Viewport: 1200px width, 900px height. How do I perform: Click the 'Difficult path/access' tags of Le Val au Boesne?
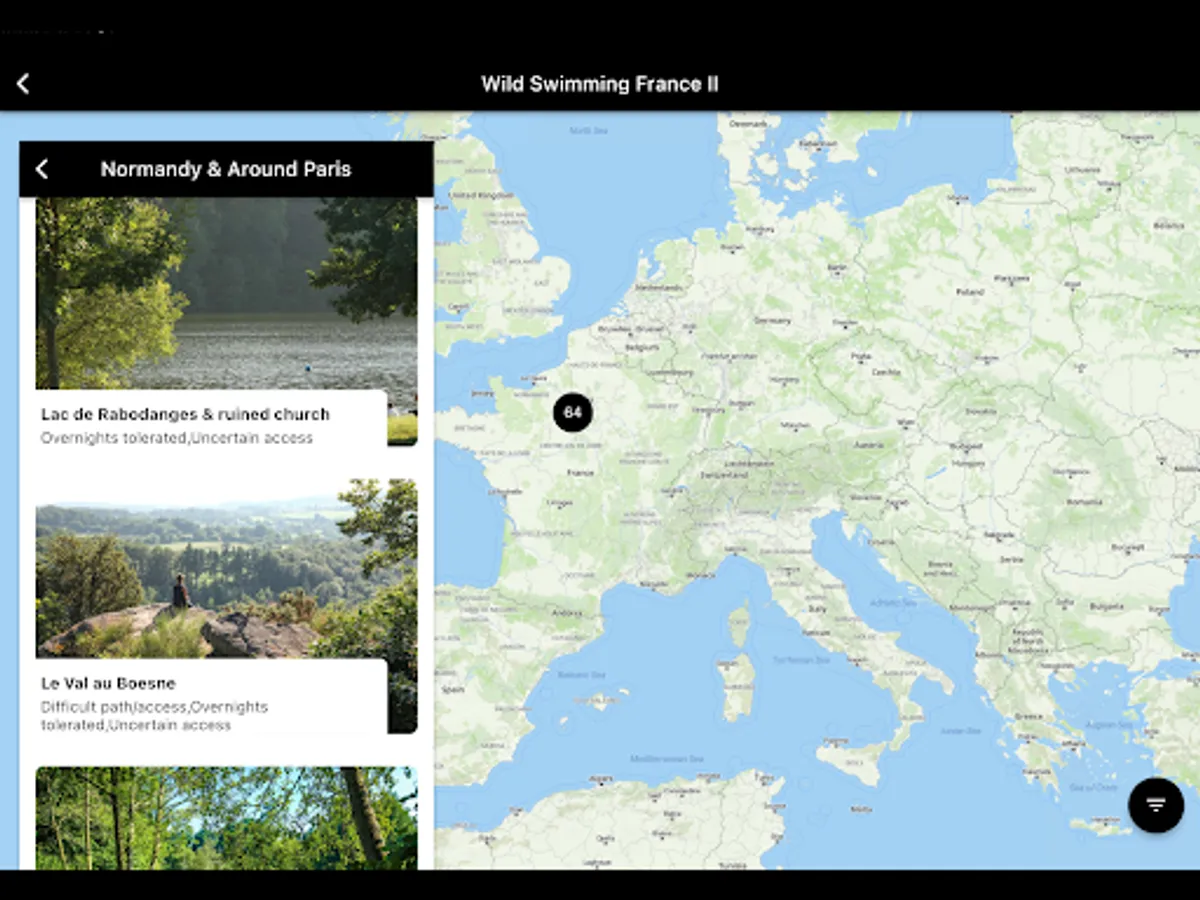coord(154,715)
